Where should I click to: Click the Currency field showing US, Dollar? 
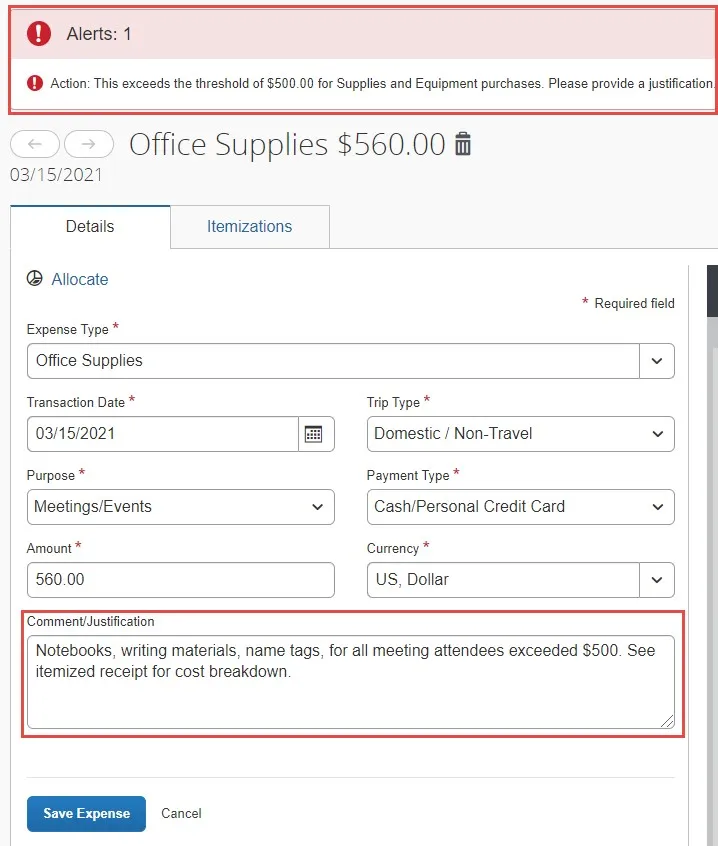tap(503, 580)
